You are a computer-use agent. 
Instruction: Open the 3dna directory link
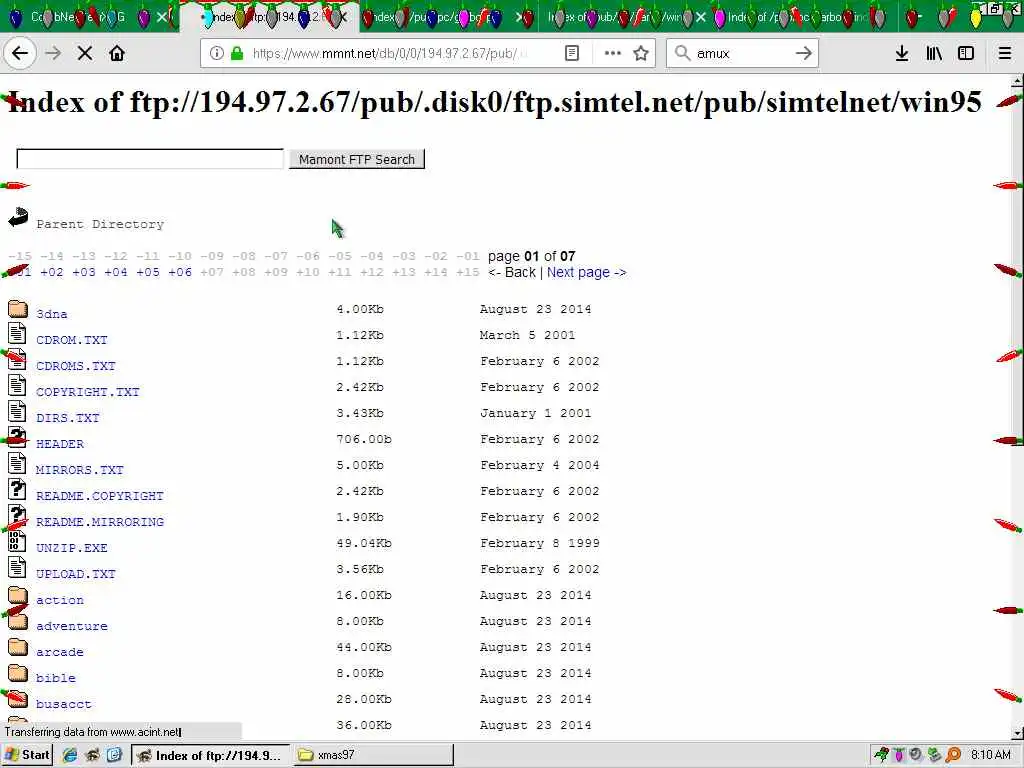click(52, 314)
